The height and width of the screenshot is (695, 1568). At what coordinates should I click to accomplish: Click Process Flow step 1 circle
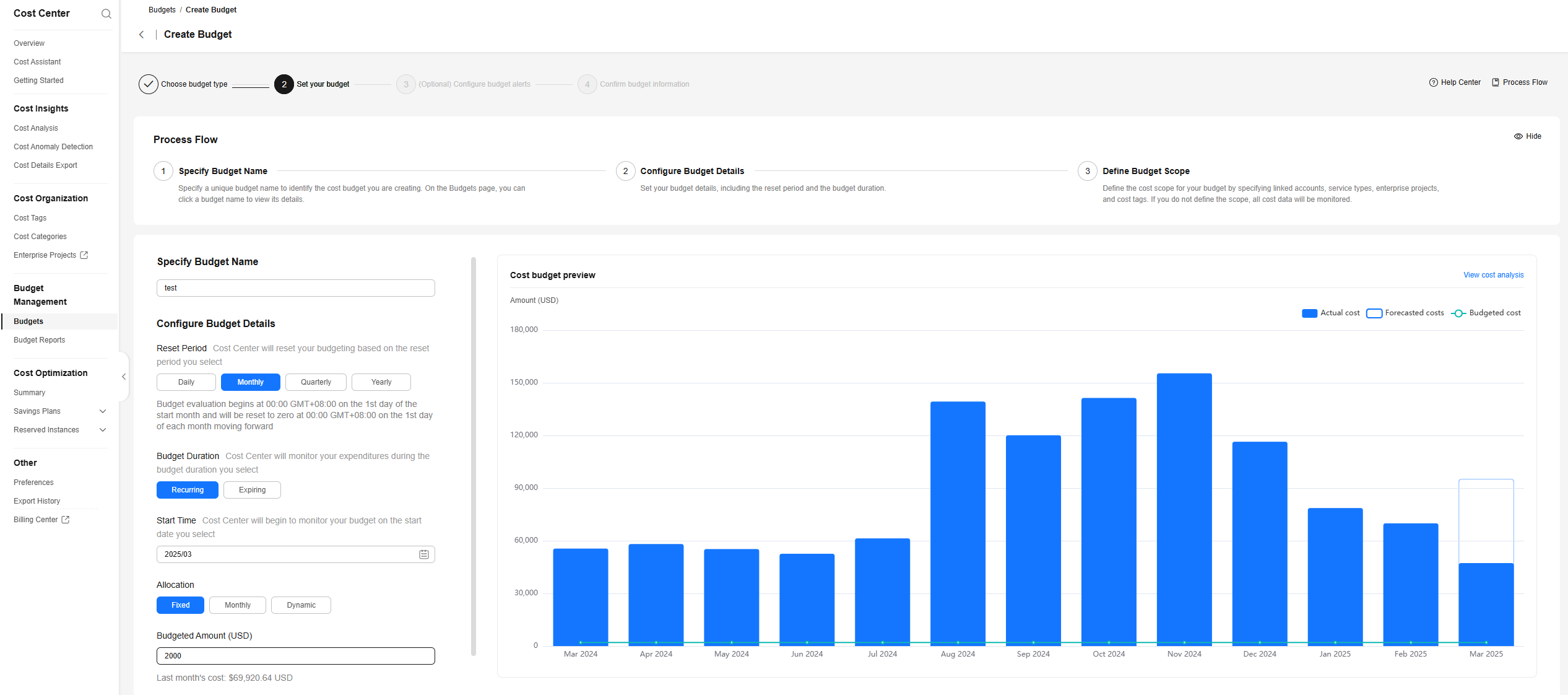click(x=163, y=171)
